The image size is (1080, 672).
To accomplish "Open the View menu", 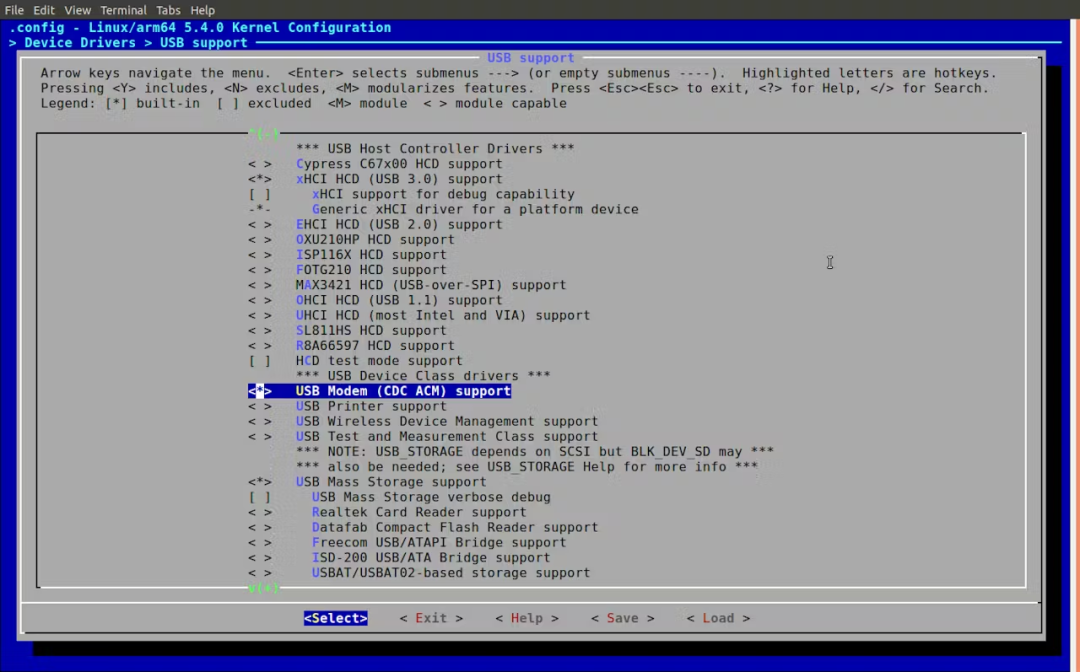I will coord(77,10).
